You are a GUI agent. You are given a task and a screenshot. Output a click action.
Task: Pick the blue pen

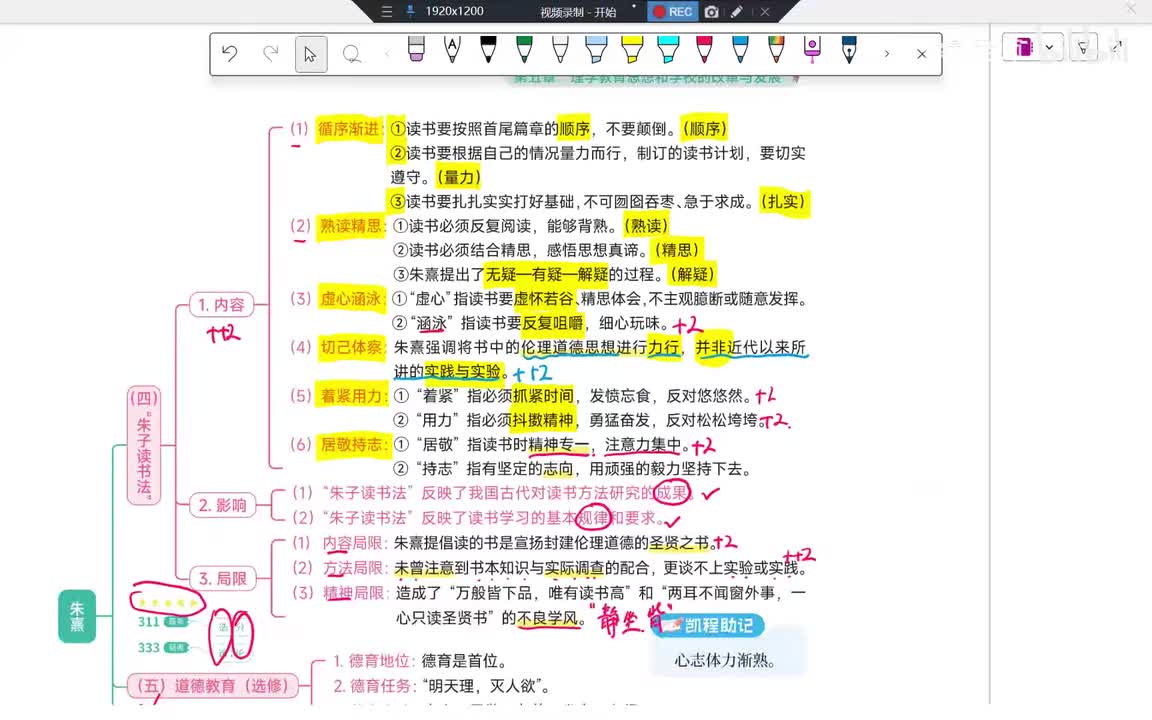[x=740, y=48]
